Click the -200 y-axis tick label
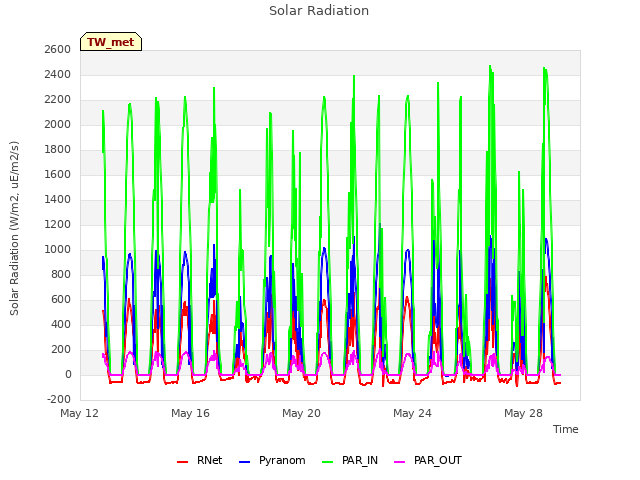Image resolution: width=640 pixels, height=480 pixels. [59, 400]
